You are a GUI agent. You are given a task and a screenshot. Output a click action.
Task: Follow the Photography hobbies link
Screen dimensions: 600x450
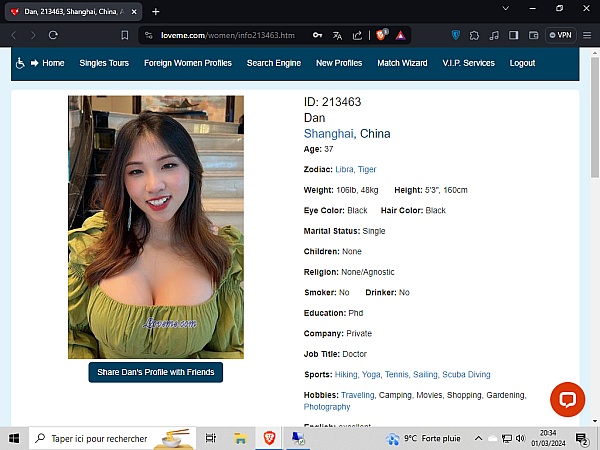(327, 407)
